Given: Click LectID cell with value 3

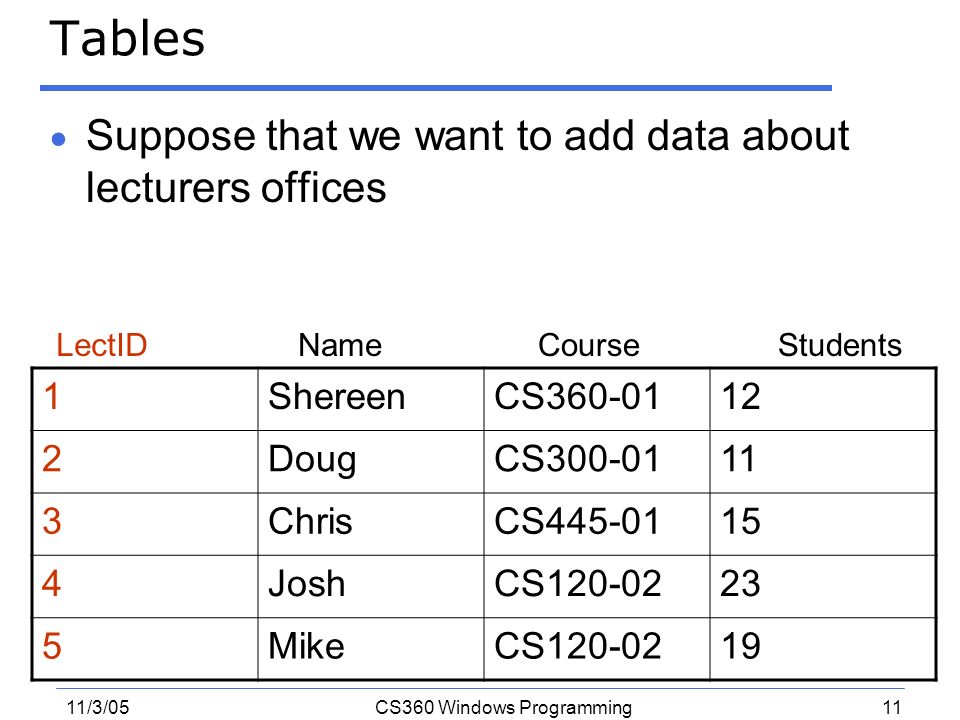Looking at the screenshot, I should [x=145, y=525].
